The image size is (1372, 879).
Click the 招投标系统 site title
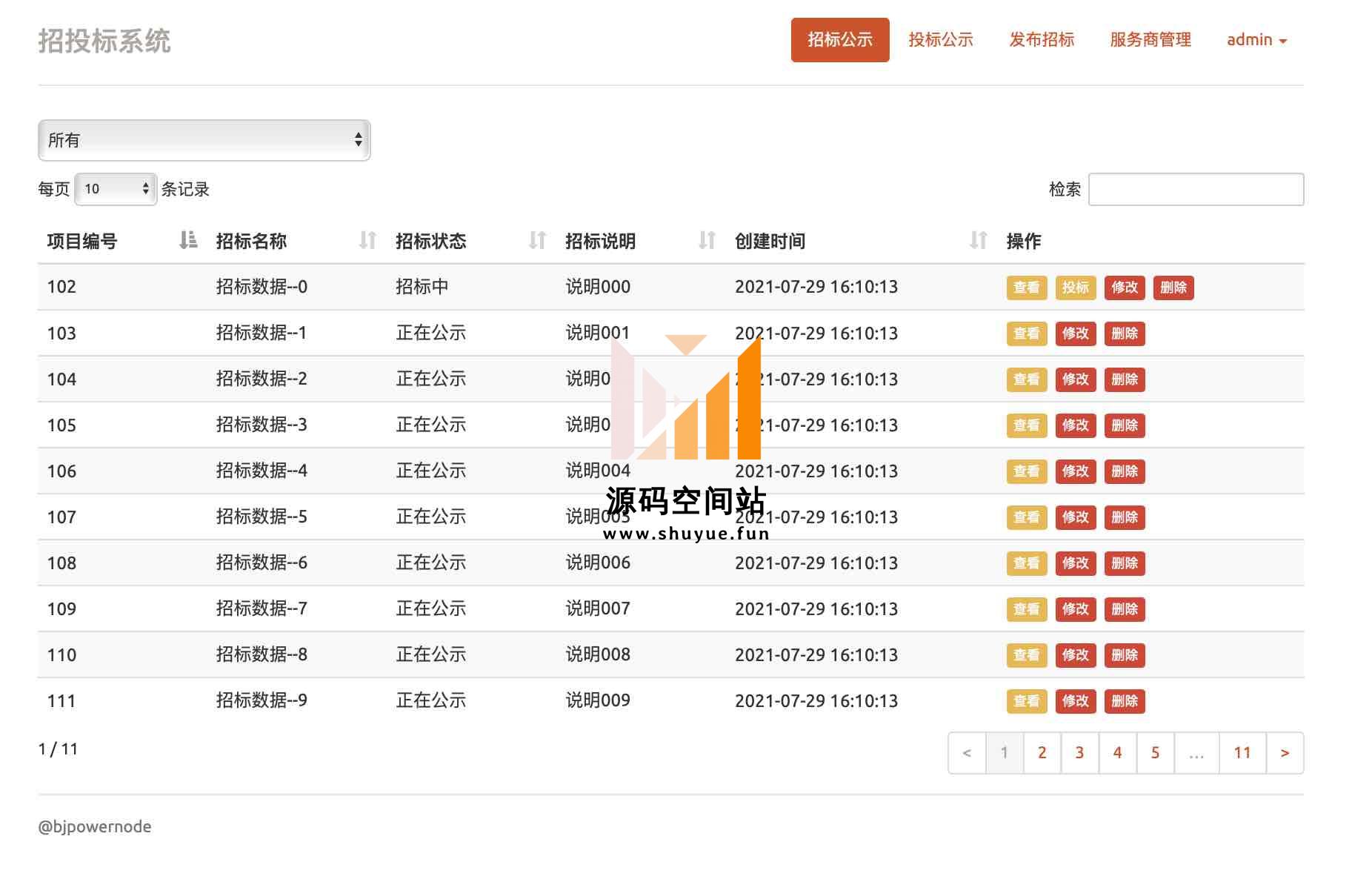(x=104, y=42)
